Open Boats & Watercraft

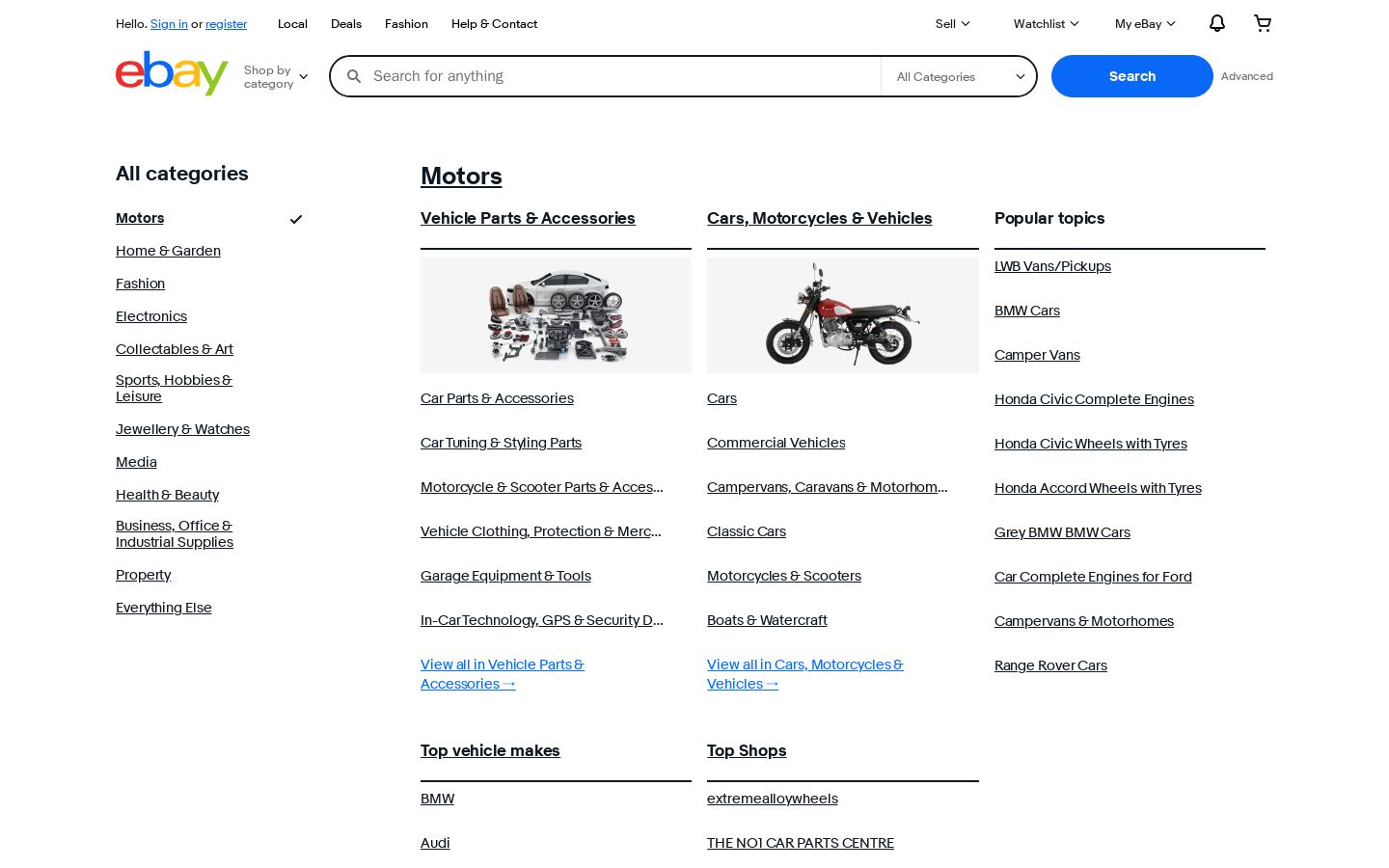pyautogui.click(x=767, y=620)
